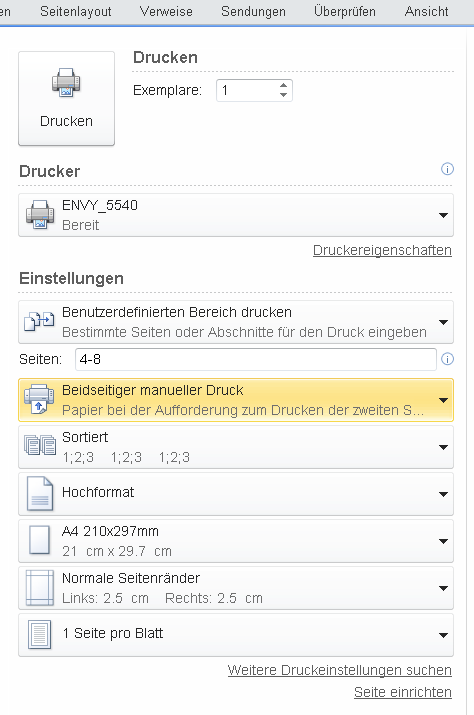Expand the 1 Seite pro Blatt dropdown

(x=443, y=635)
